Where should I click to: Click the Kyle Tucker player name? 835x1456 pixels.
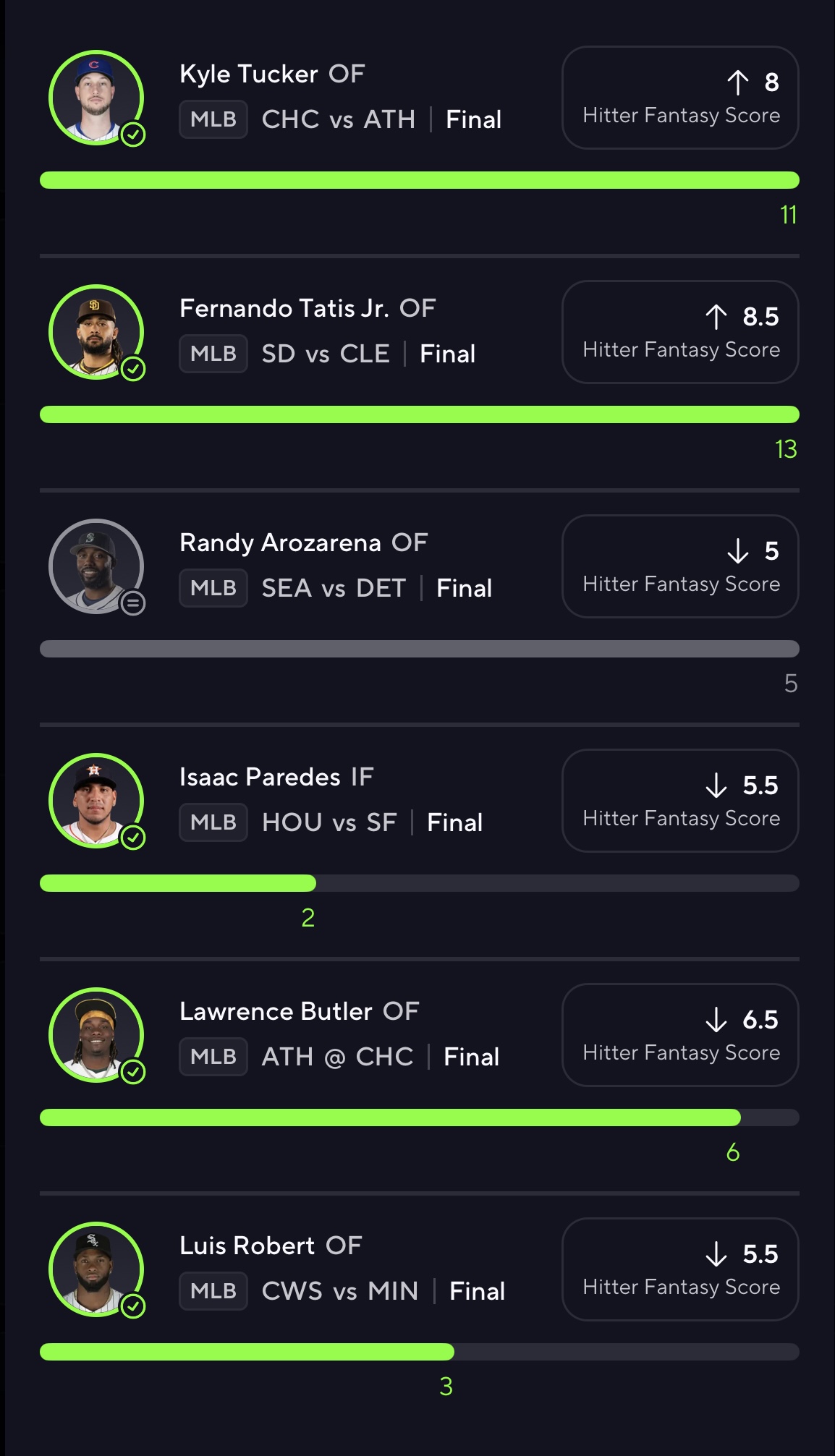[x=249, y=74]
